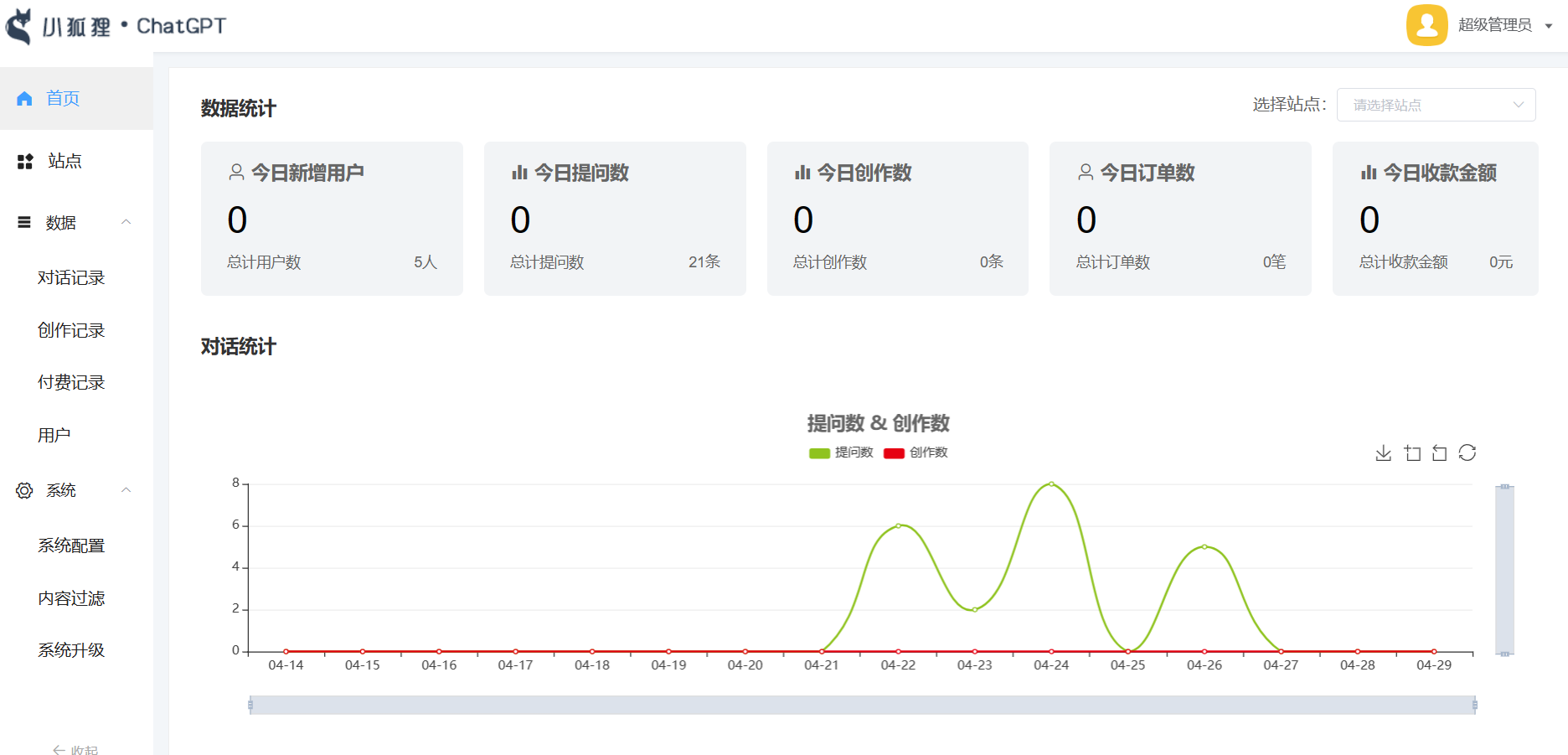
Task: Toggle the 创作数 series in the legend
Action: (916, 452)
